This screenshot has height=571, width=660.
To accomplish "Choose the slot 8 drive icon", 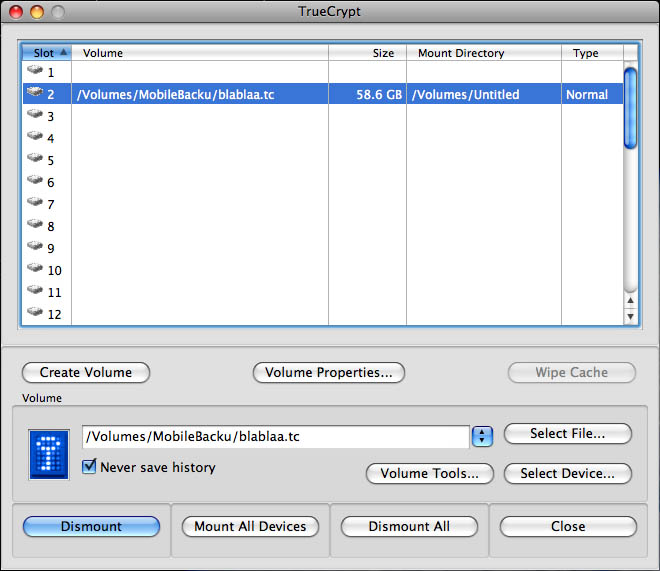I will point(36,226).
